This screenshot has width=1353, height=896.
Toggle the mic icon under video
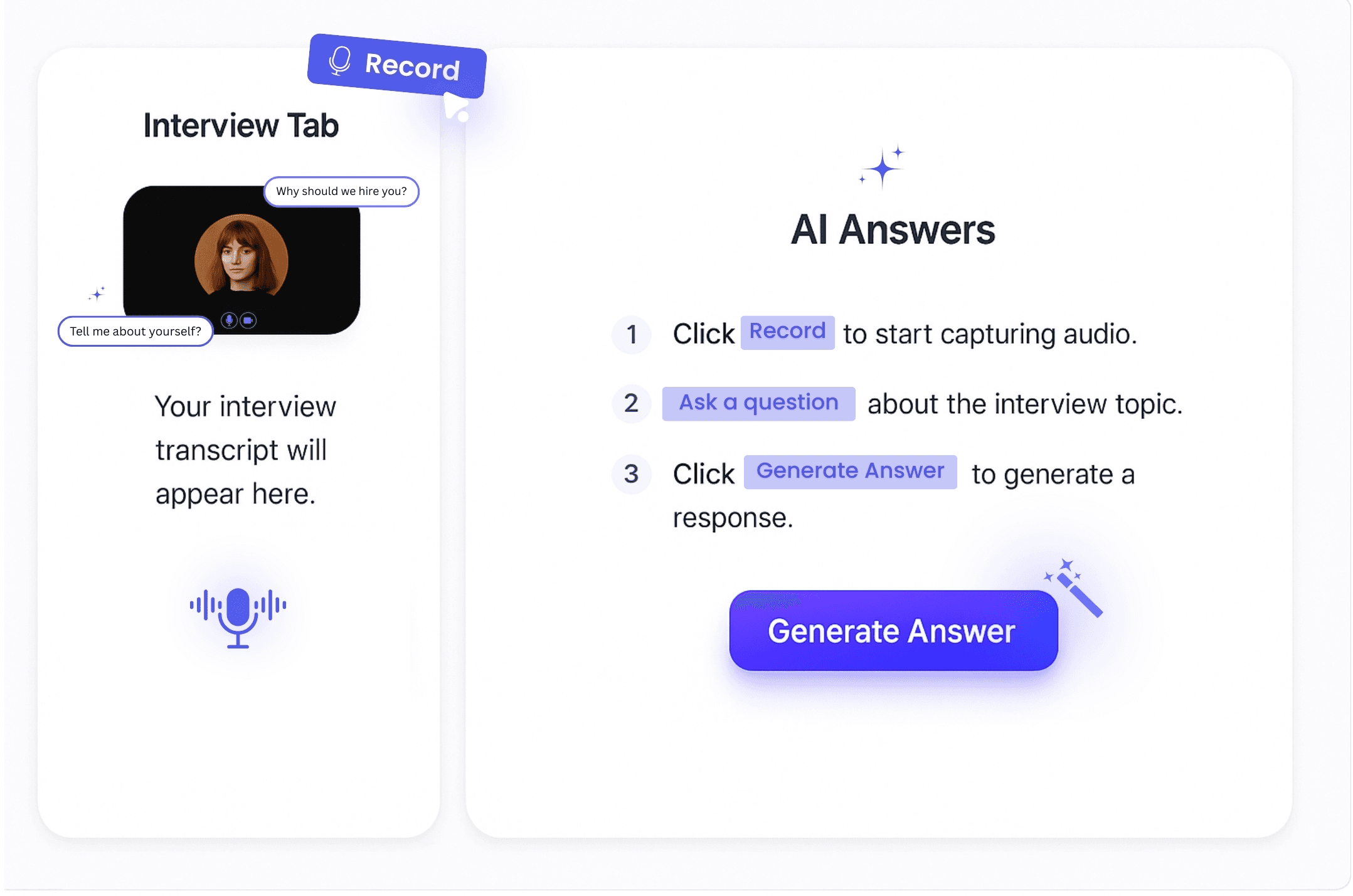229,320
